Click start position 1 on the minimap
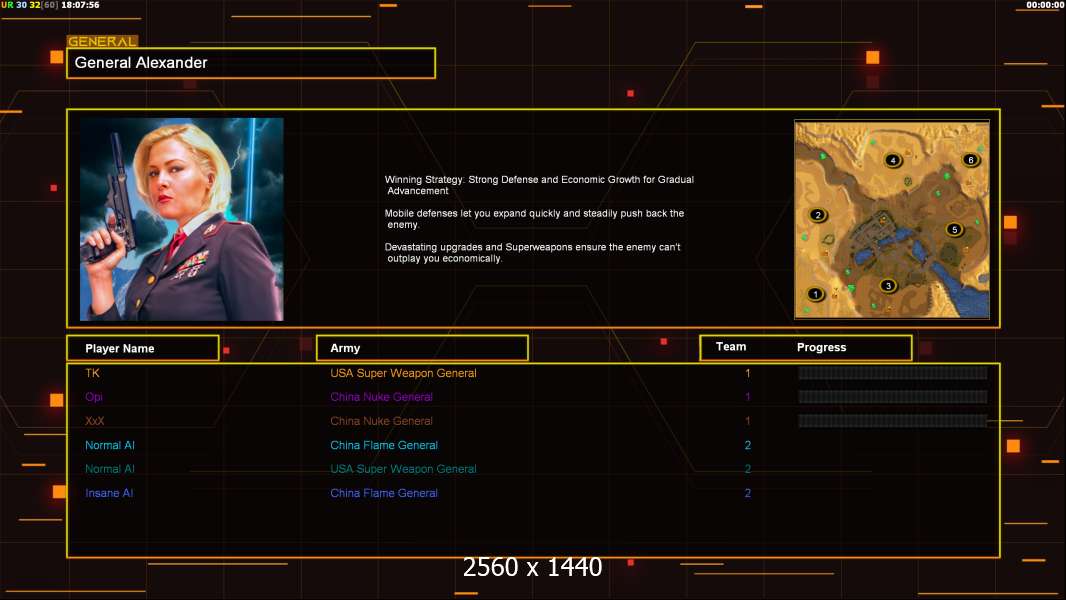This screenshot has height=600, width=1066. [815, 294]
